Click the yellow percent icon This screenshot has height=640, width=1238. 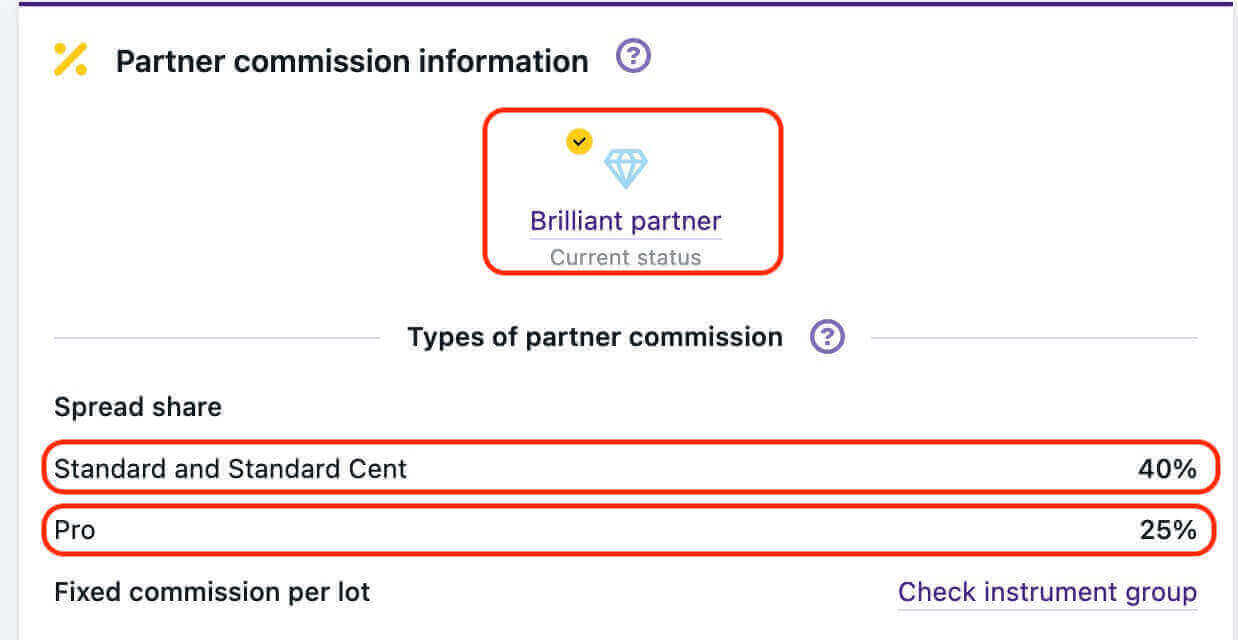click(x=70, y=60)
